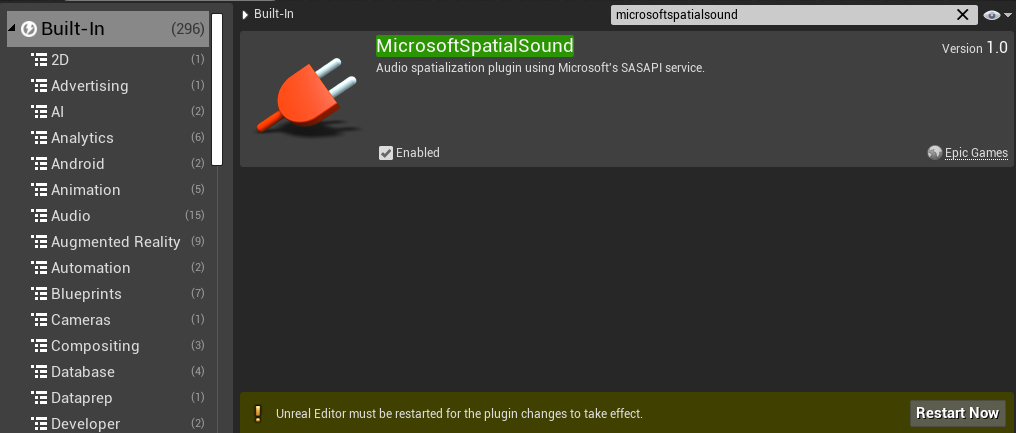Click into the plugin search field
Screen dimensions: 1016x433
[780, 15]
